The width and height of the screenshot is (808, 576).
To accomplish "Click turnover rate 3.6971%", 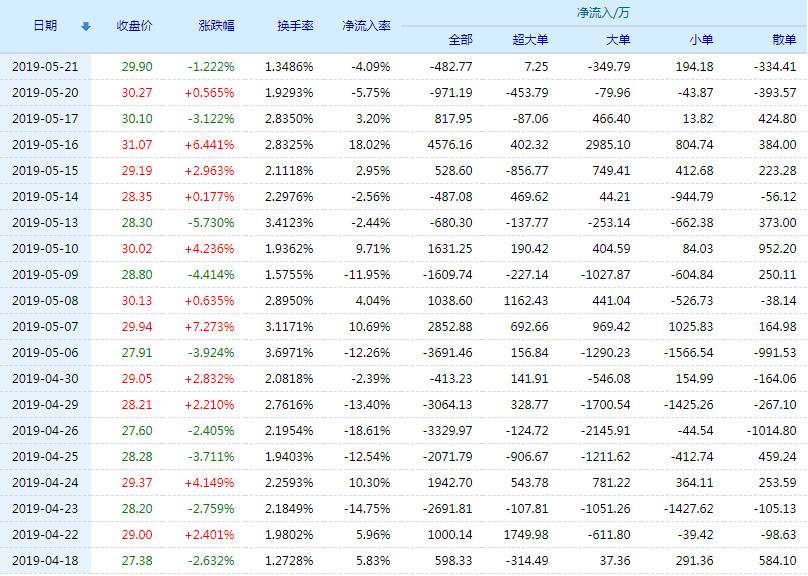I will 289,352.
